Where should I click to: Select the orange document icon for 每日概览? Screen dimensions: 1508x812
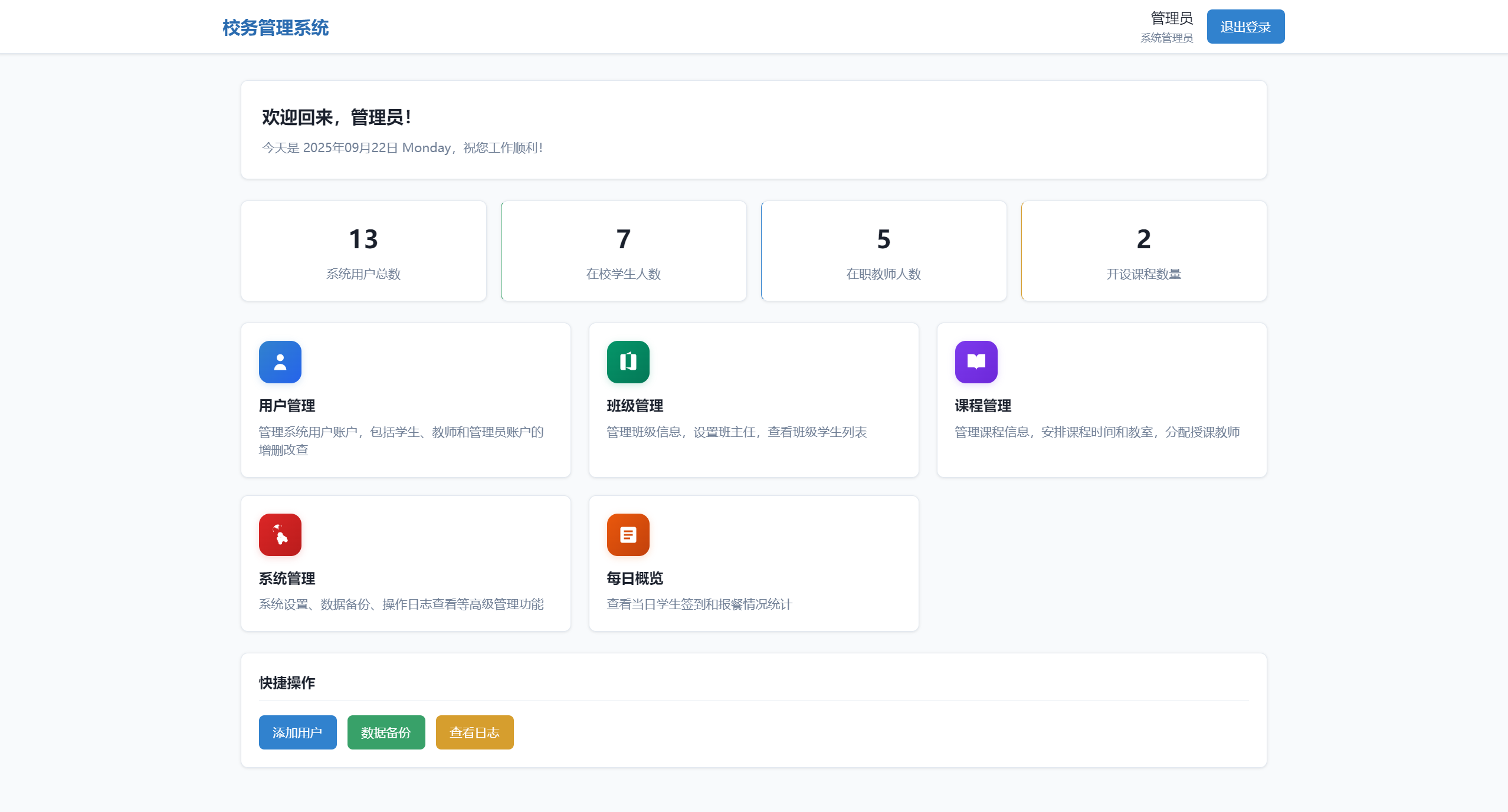click(x=627, y=534)
